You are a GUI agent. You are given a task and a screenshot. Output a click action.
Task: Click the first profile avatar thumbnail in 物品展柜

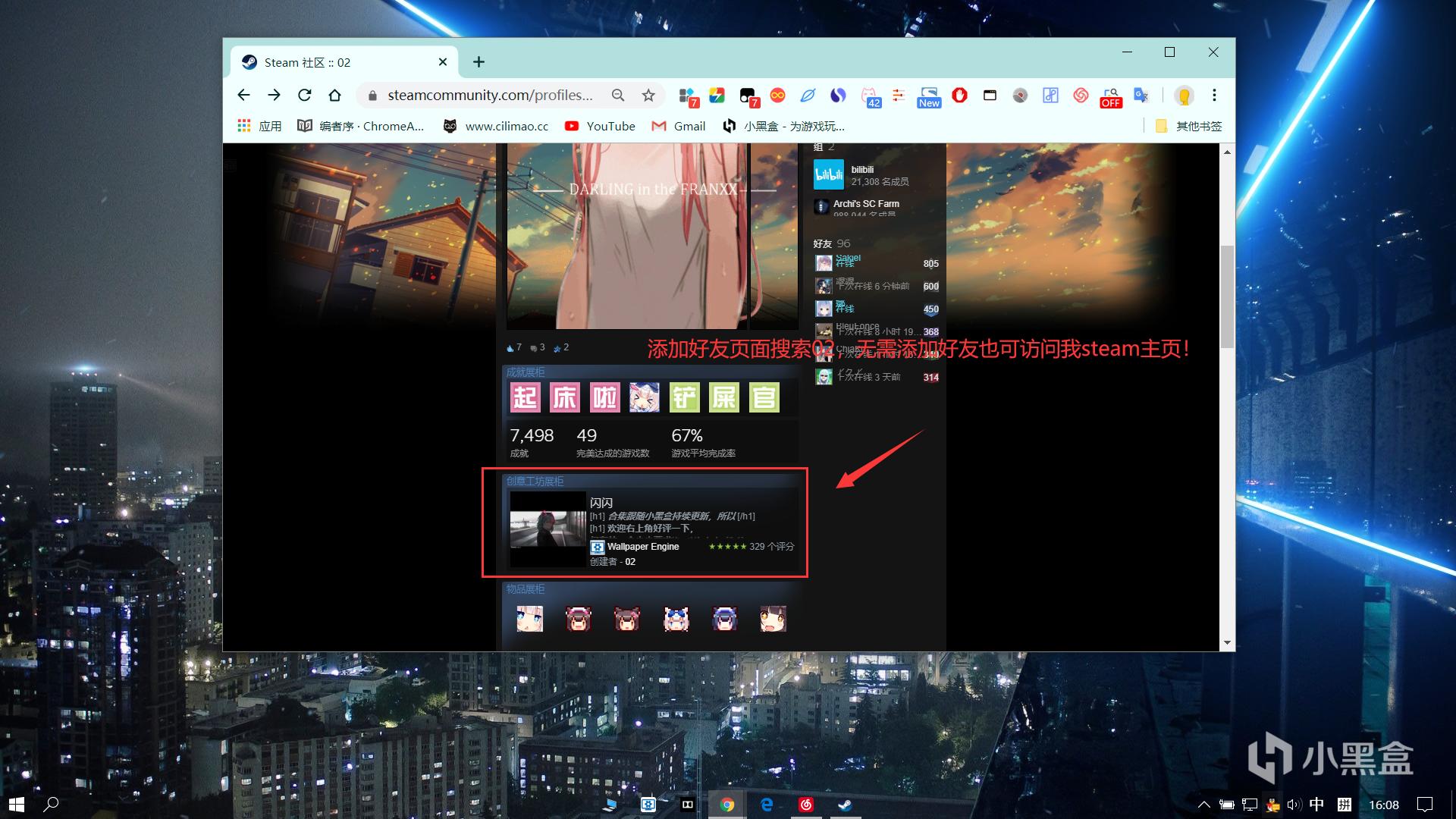point(531,619)
